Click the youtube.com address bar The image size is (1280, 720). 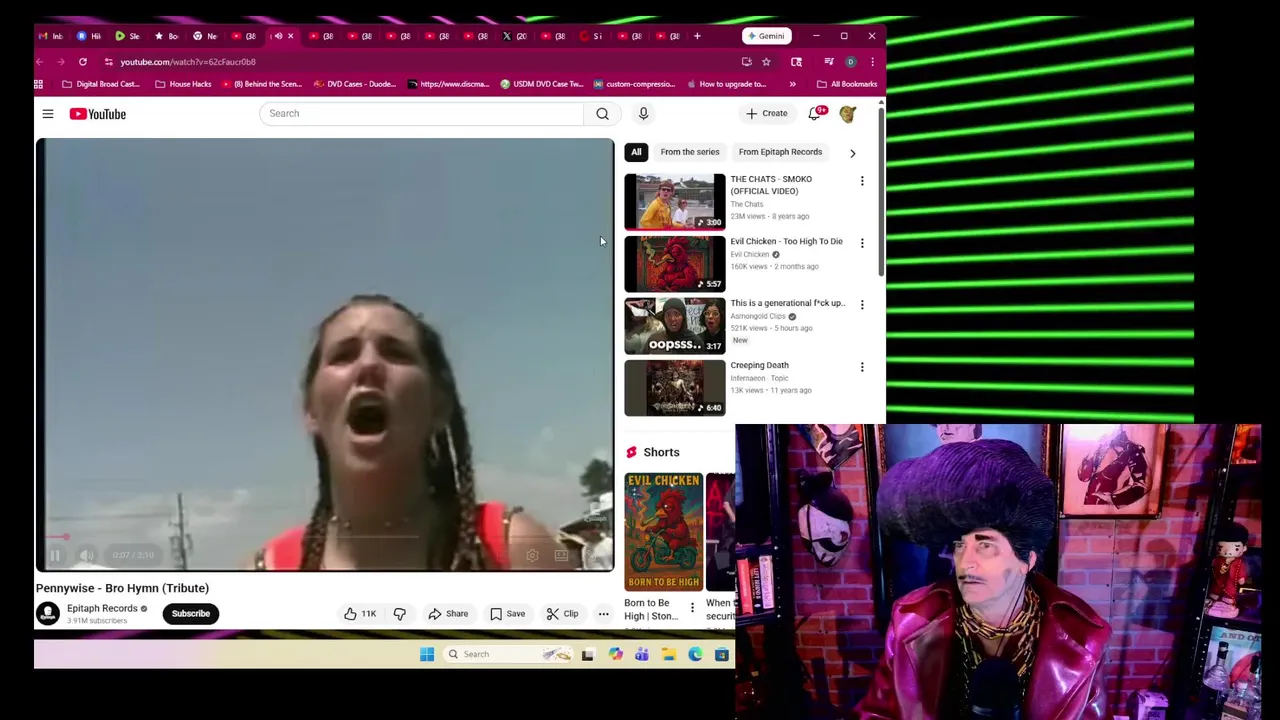pyautogui.click(x=420, y=62)
